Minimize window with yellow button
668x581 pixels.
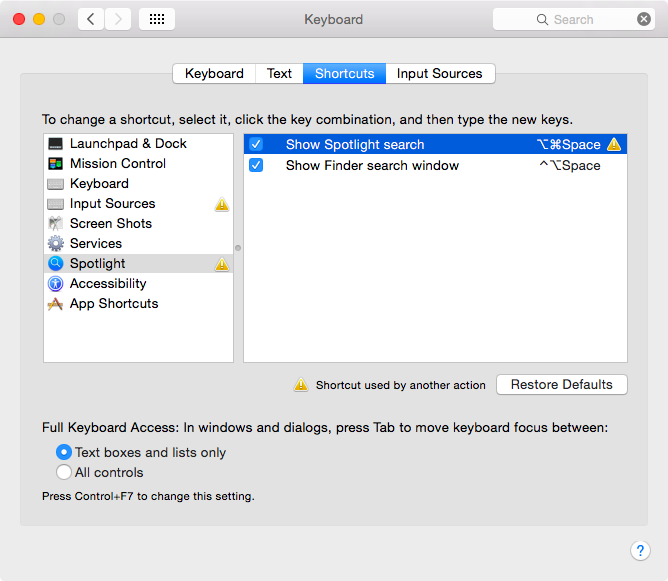click(39, 19)
